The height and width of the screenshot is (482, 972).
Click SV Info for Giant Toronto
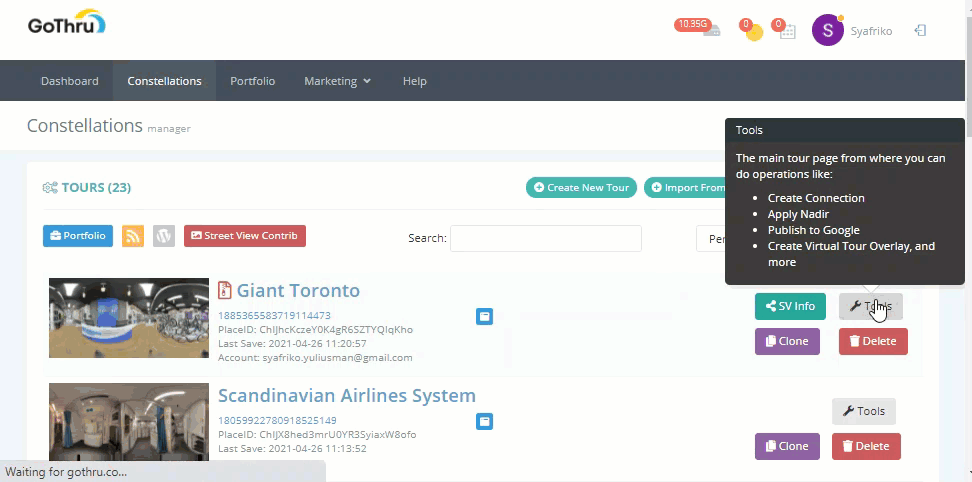[790, 306]
